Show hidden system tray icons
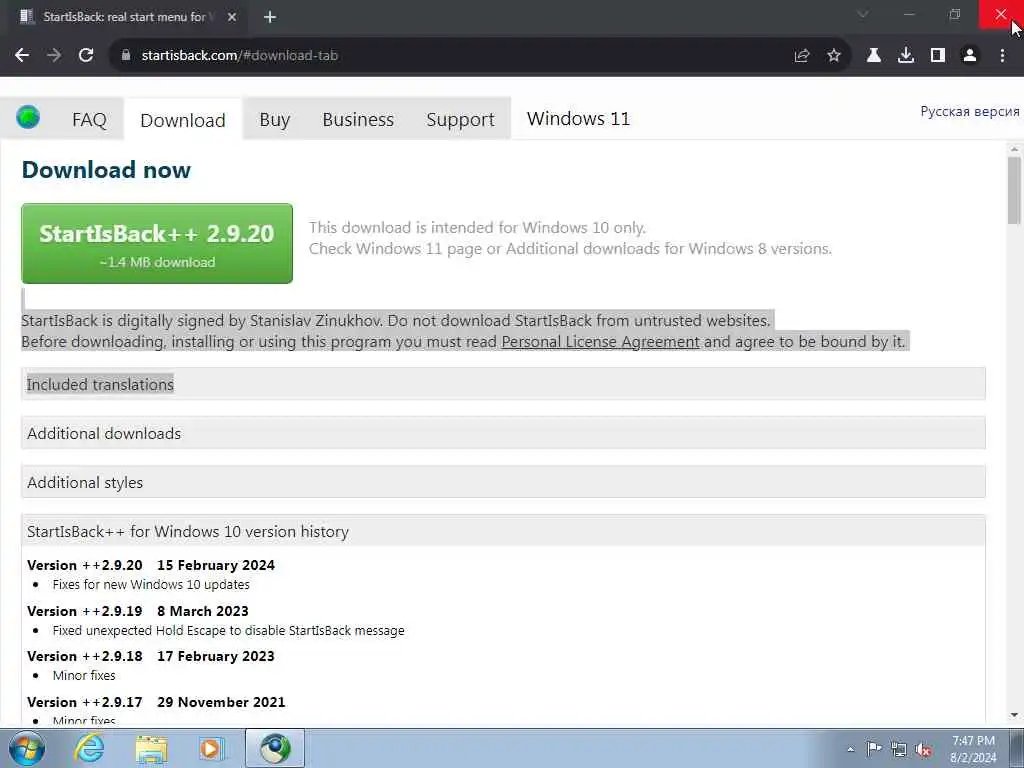Image resolution: width=1024 pixels, height=768 pixels. tap(850, 749)
